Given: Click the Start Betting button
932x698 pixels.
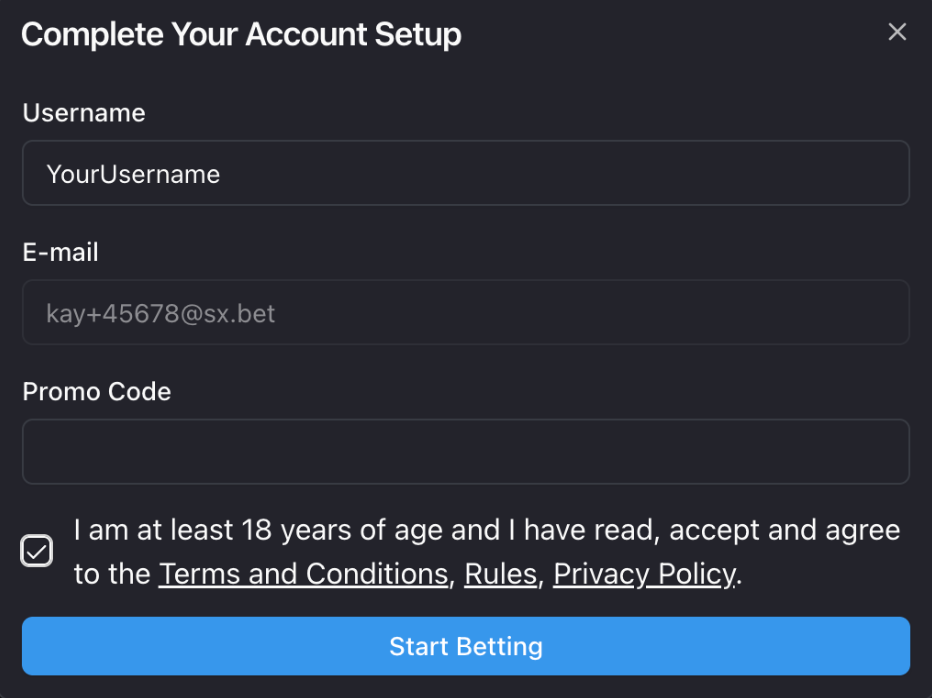Looking at the screenshot, I should [465, 646].
